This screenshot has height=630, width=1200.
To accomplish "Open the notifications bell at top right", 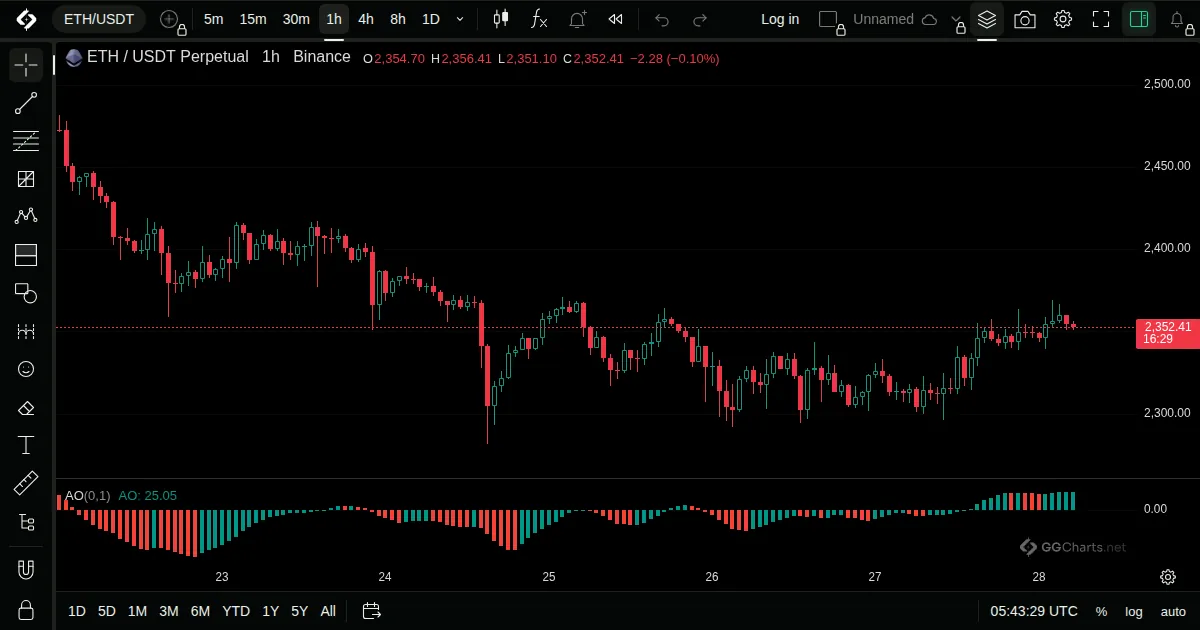I will pos(1178,19).
